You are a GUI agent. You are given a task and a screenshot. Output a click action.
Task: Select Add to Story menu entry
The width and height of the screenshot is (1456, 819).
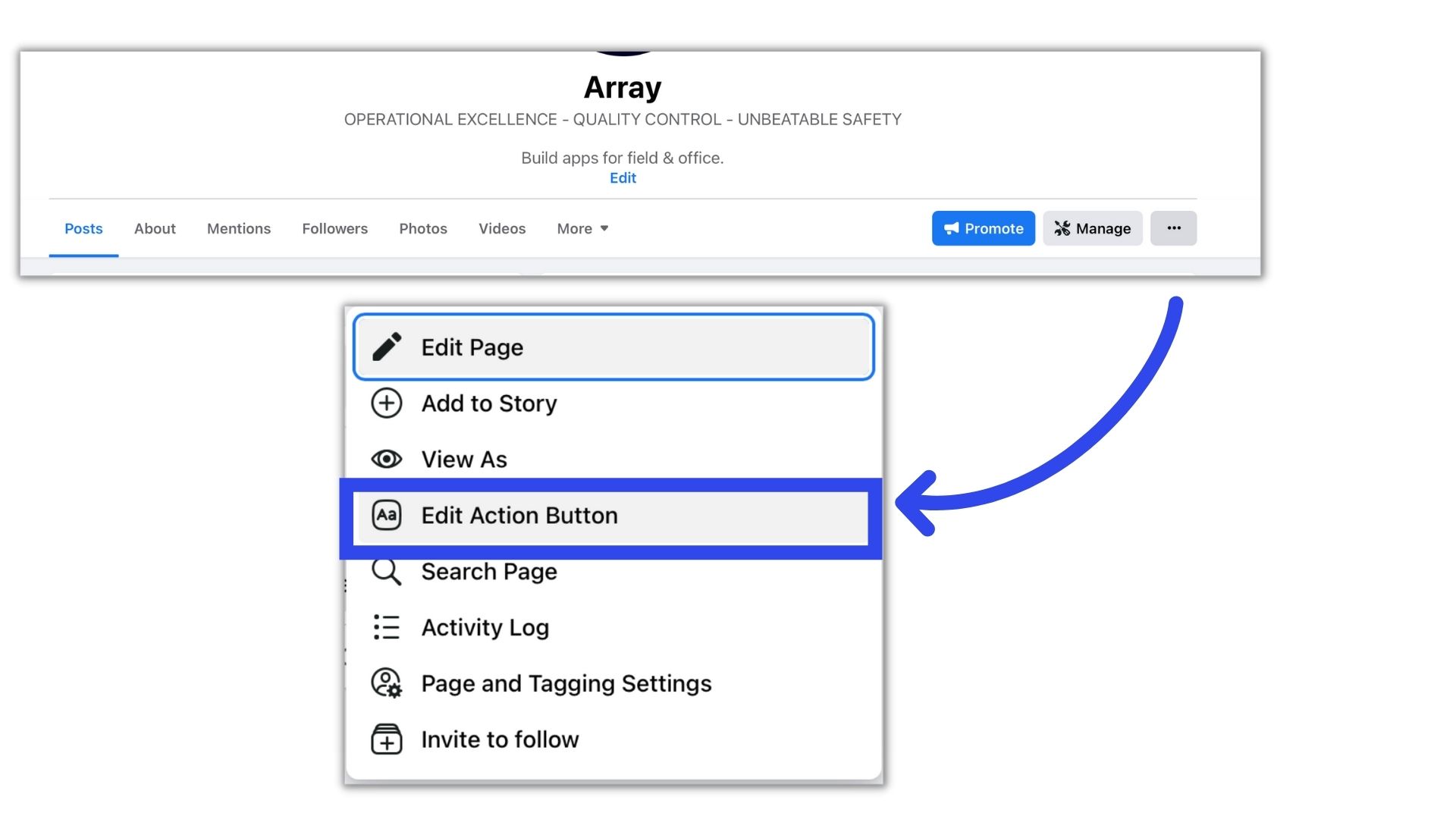[613, 403]
